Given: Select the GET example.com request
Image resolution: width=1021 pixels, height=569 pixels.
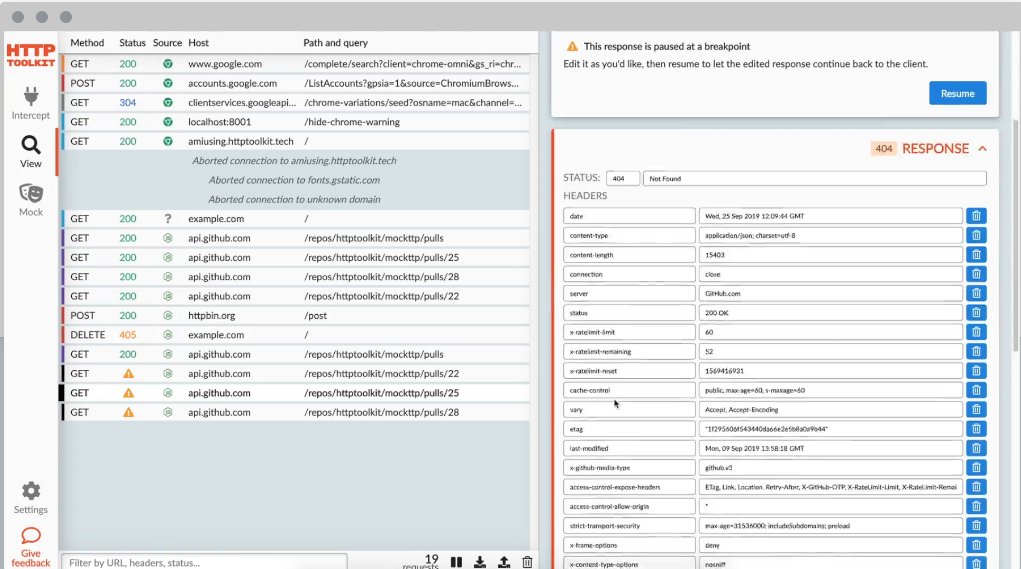Looking at the screenshot, I should 296,219.
